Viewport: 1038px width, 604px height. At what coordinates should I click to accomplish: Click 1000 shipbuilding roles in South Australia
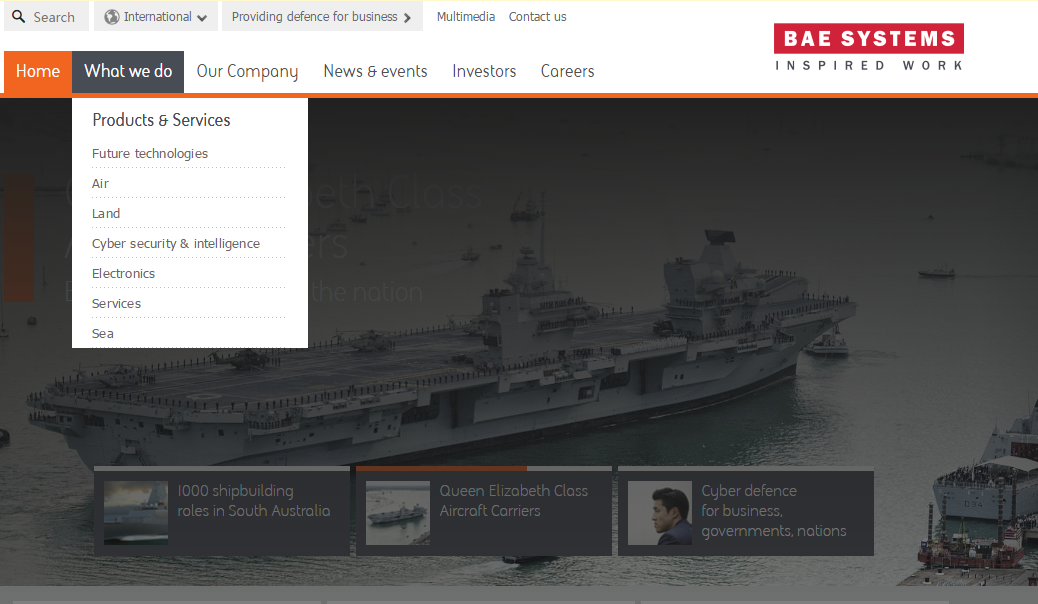click(x=254, y=501)
